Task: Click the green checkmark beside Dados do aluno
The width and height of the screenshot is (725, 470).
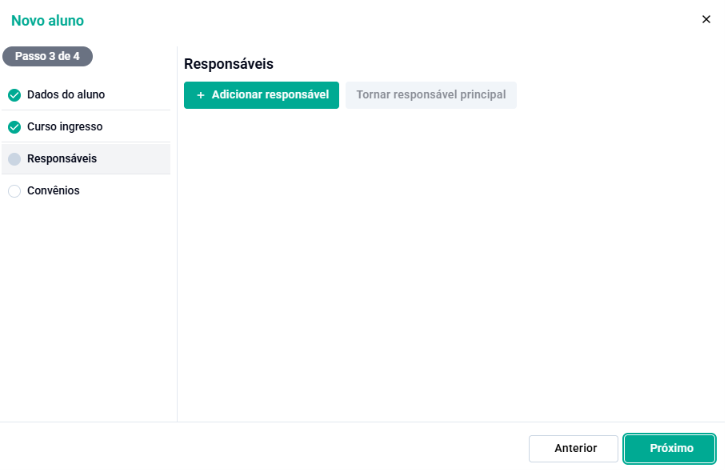Action: [x=14, y=95]
